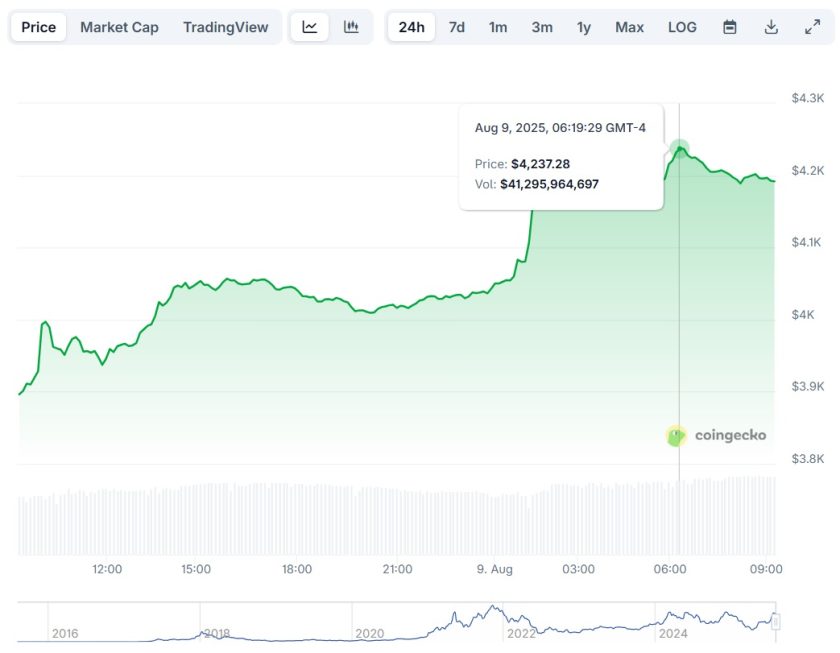Click the highlighted price point marker on the chart
Screen dimensions: 840x653
[680, 149]
